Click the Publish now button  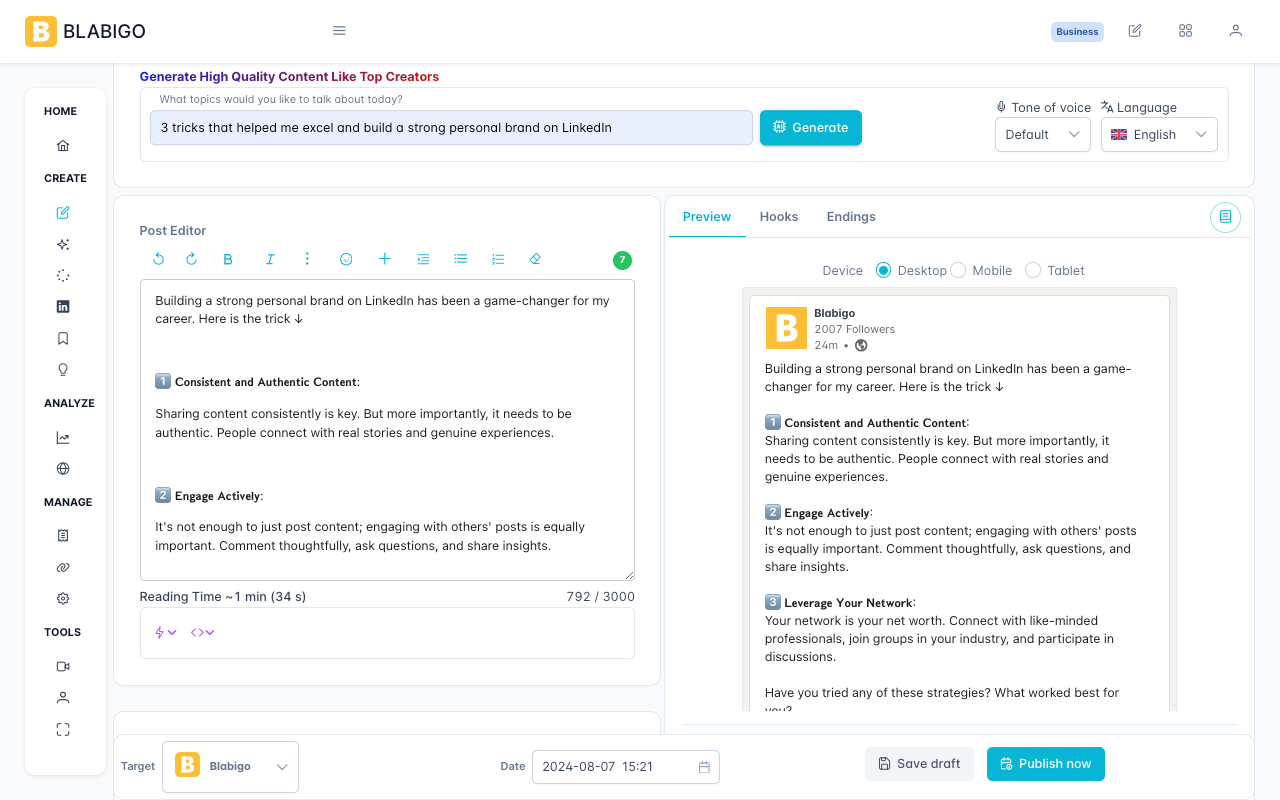(x=1046, y=764)
